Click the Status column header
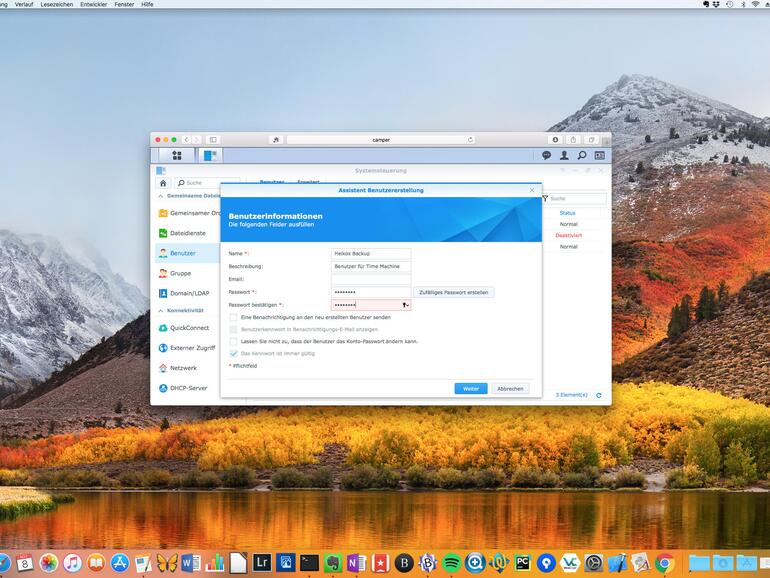This screenshot has width=770, height=578. point(567,213)
